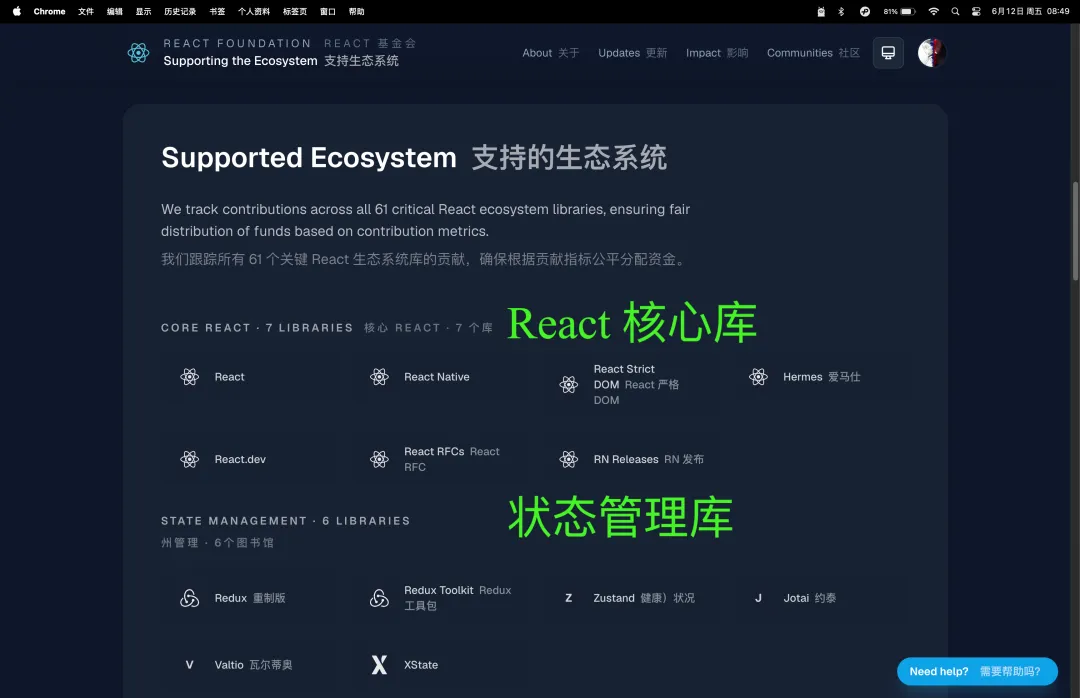Click the Redux logo icon
The width and height of the screenshot is (1080, 698).
[x=189, y=598]
